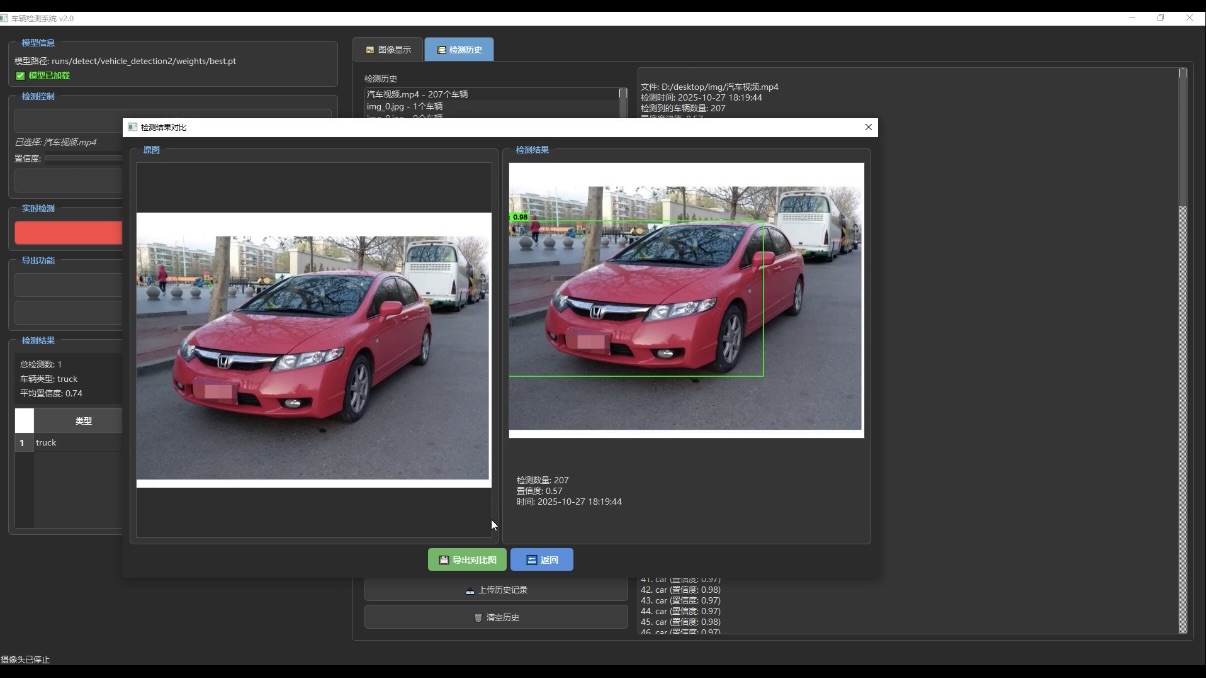Click the green 导出对比图 export button
1206x678 pixels.
[x=467, y=560]
